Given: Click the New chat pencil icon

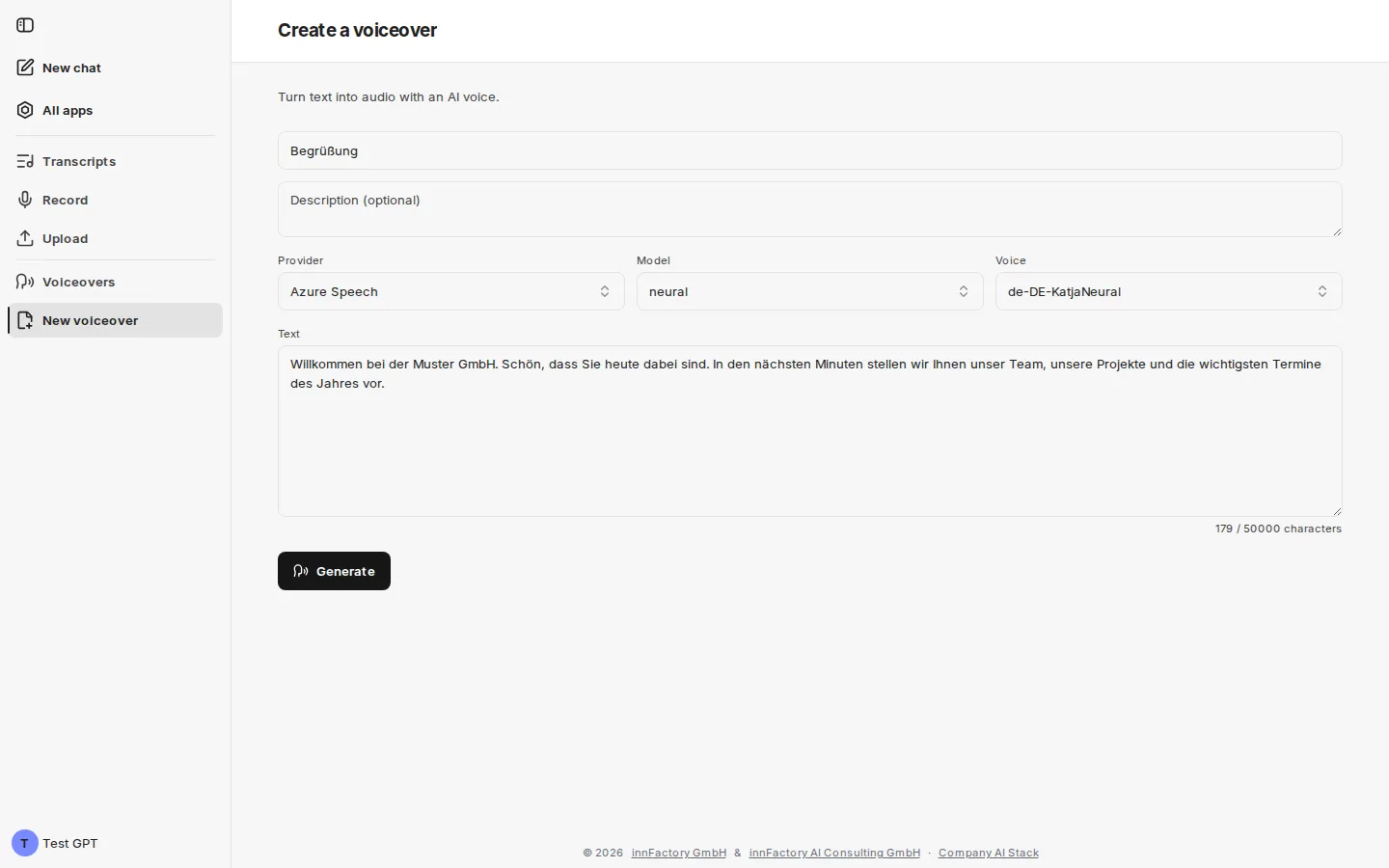Looking at the screenshot, I should coord(25,68).
